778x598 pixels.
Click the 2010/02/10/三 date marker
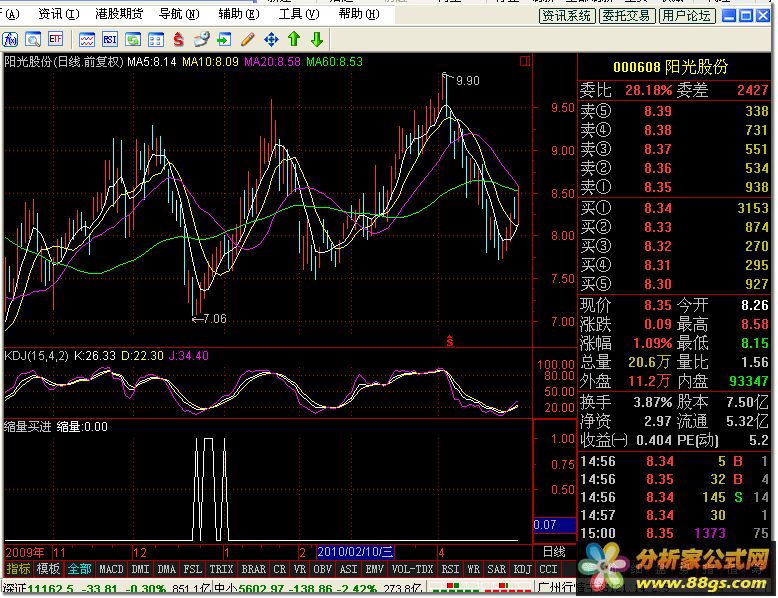[x=355, y=551]
